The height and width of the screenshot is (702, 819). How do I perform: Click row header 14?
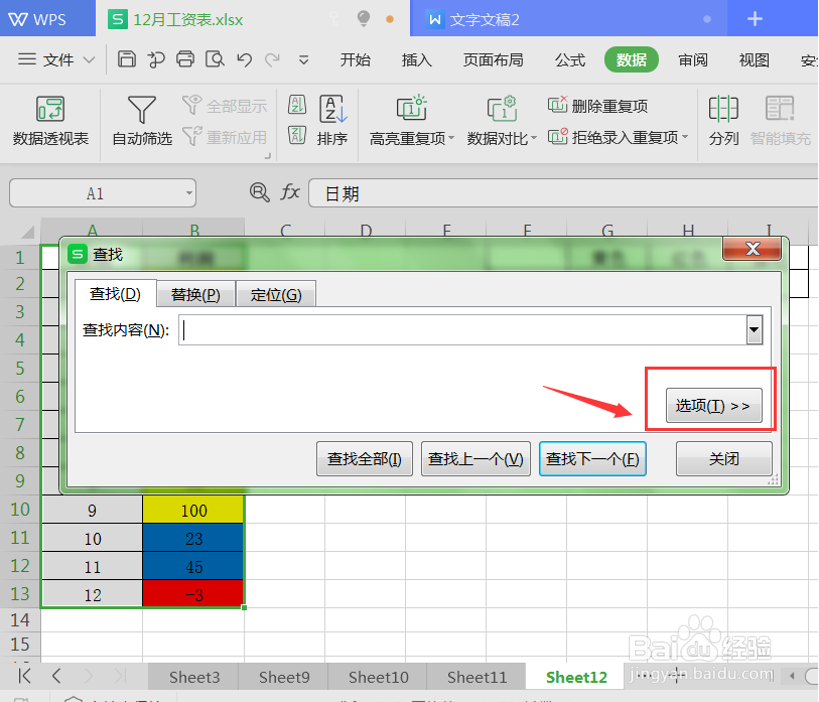(x=20, y=620)
